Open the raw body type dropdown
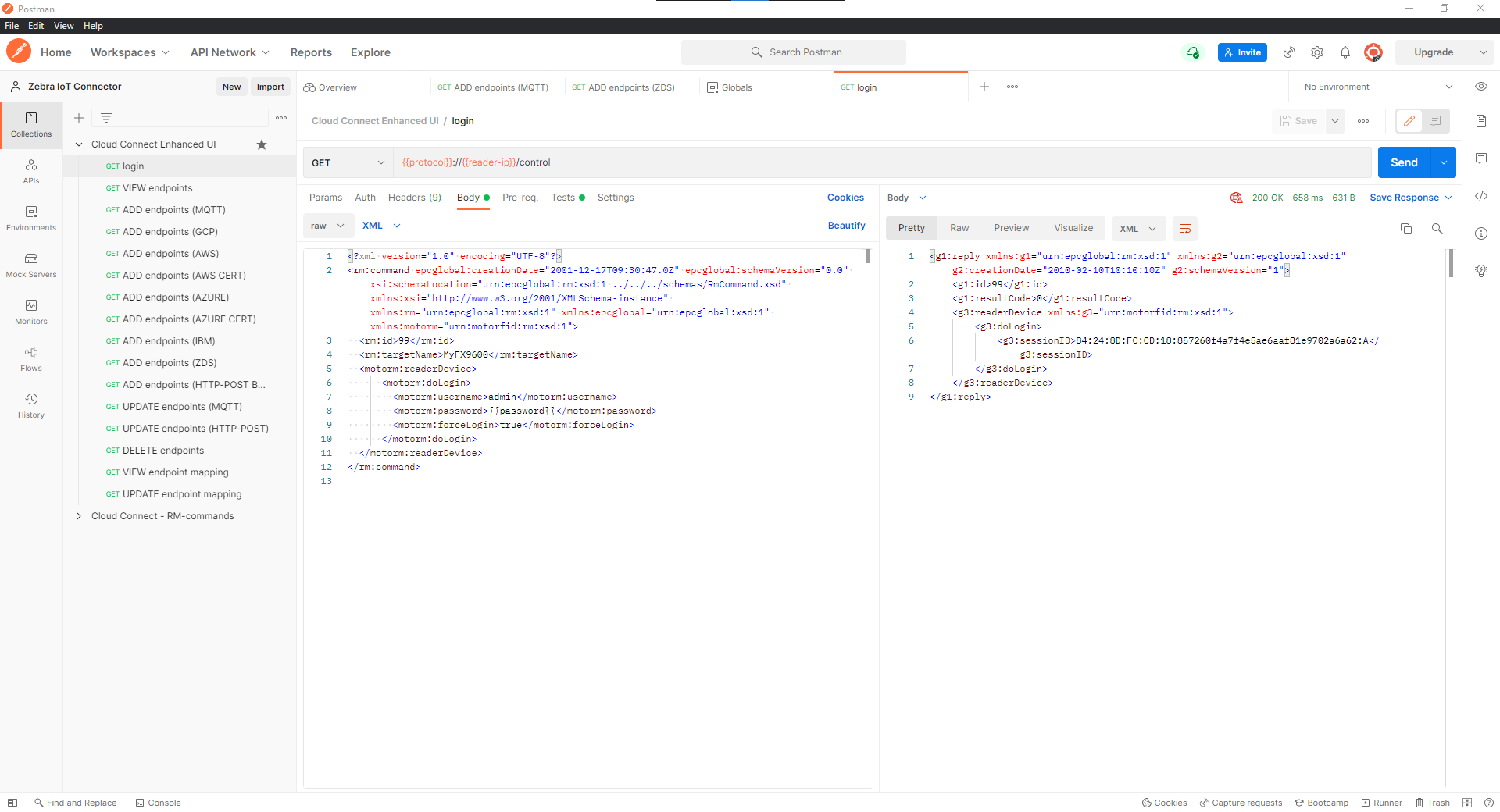The width and height of the screenshot is (1500, 812). tap(327, 226)
